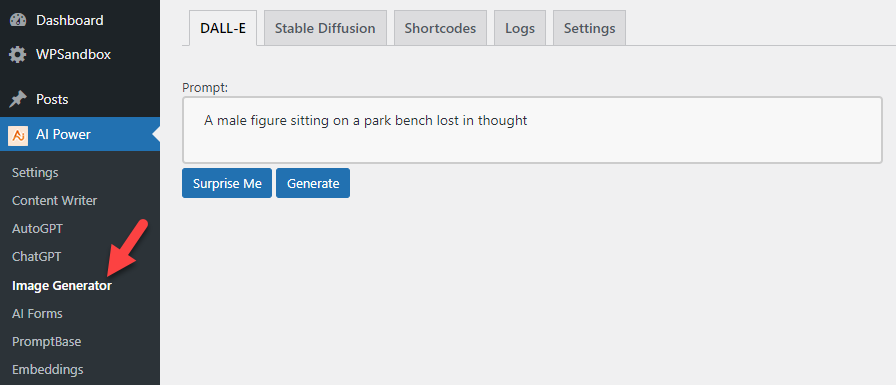Click the Surprise Me button
The height and width of the screenshot is (385, 896).
tap(227, 183)
